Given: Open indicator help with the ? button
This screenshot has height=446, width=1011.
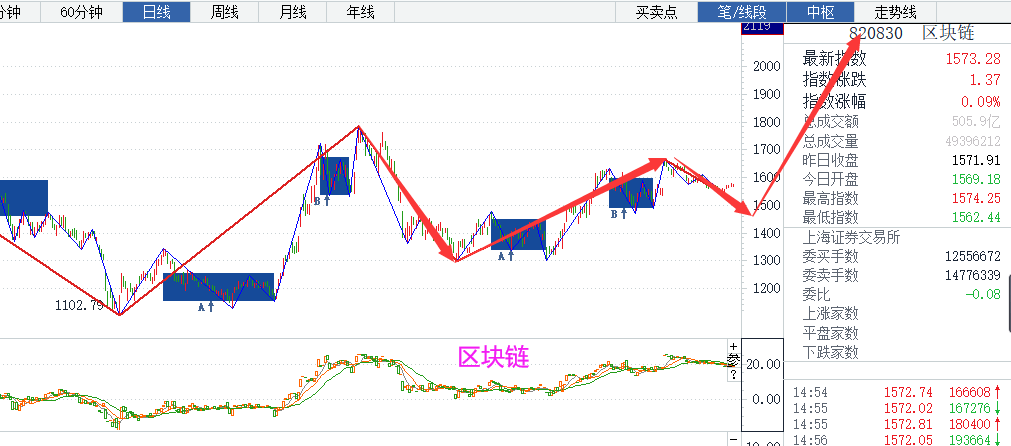Looking at the screenshot, I should coord(734,375).
